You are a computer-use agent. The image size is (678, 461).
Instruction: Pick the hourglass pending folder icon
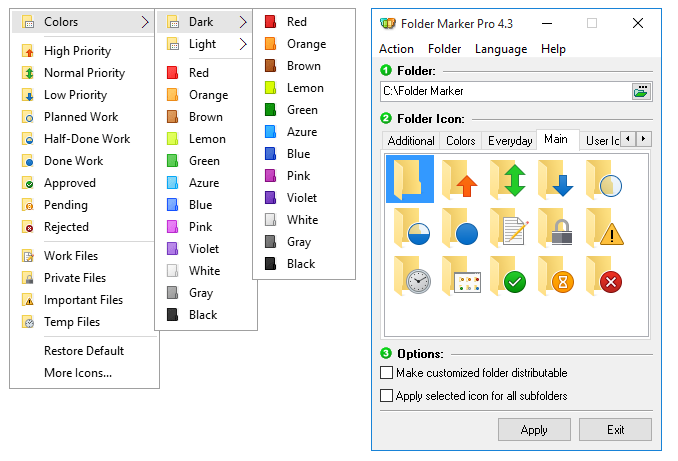(557, 276)
